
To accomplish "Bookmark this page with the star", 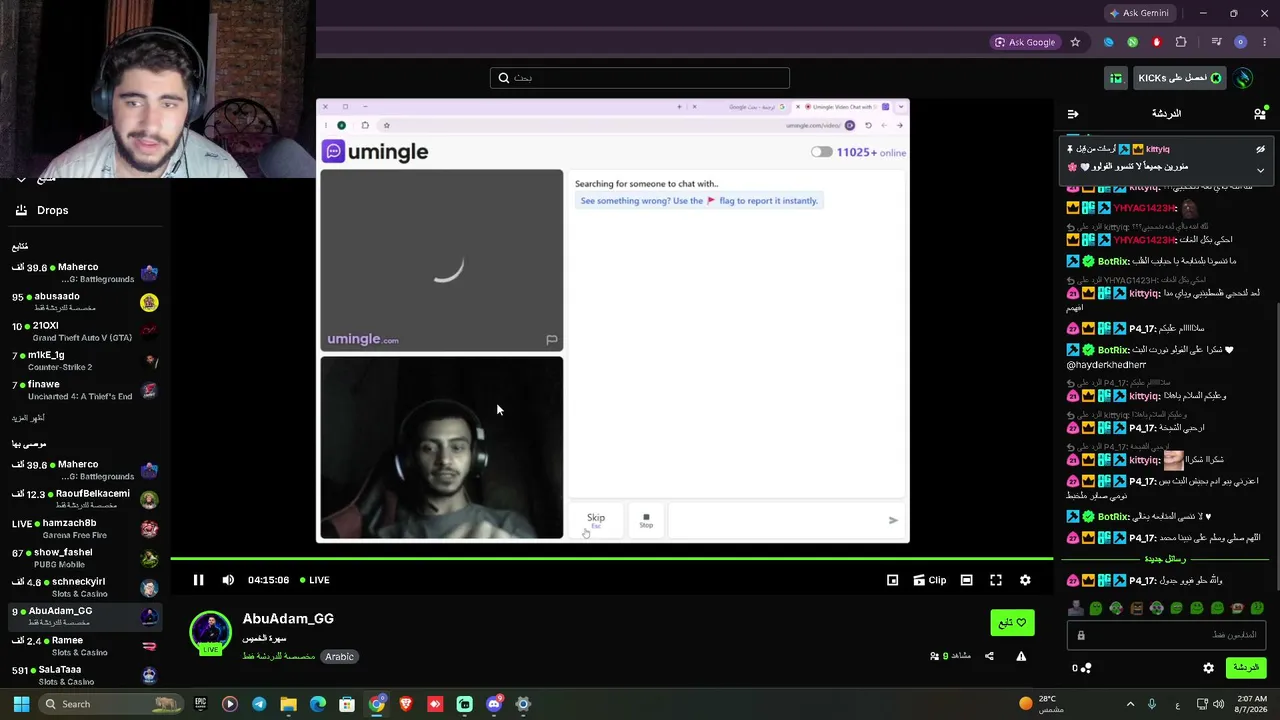I will pos(1075,42).
